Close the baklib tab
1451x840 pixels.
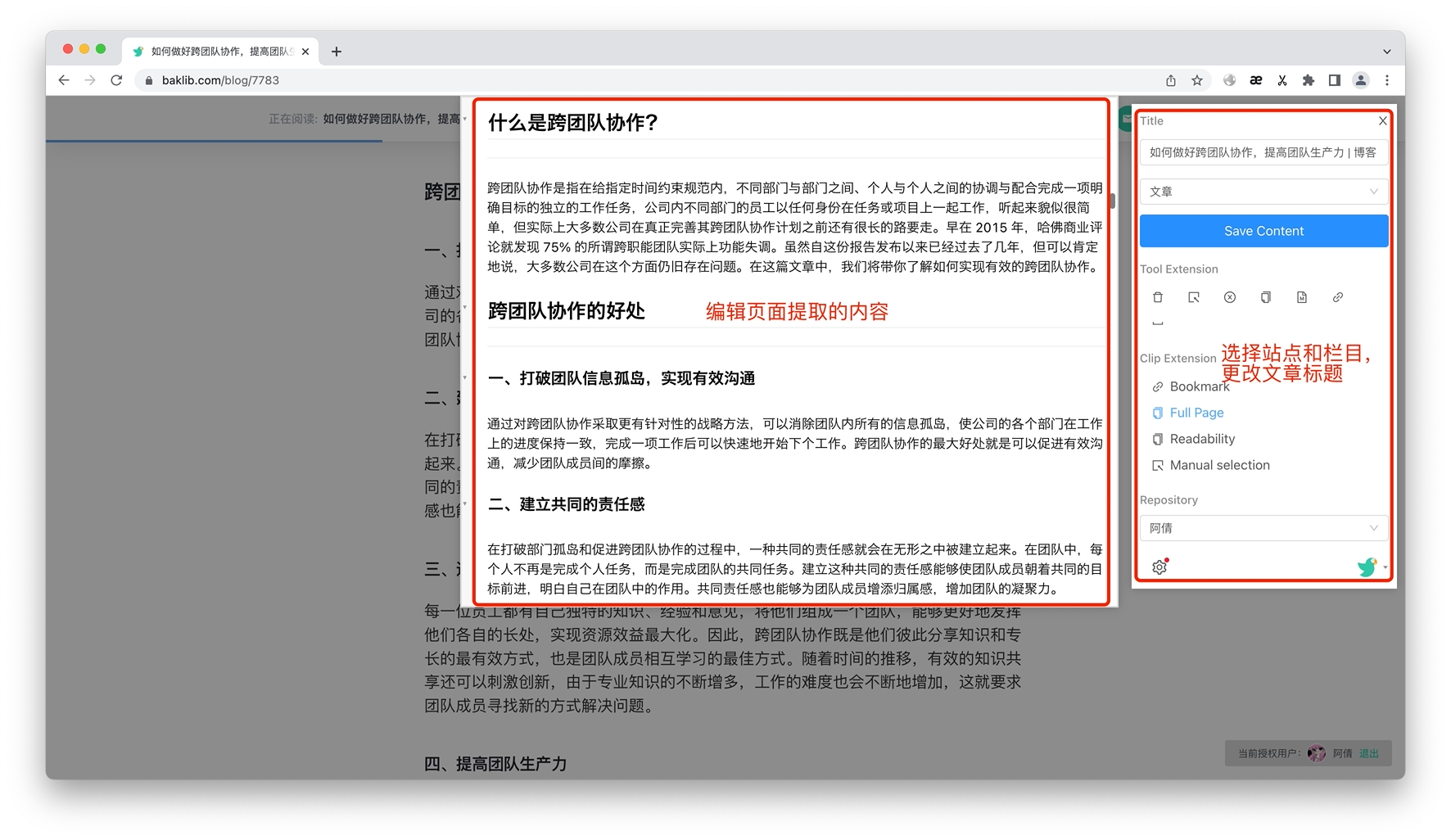[x=305, y=52]
